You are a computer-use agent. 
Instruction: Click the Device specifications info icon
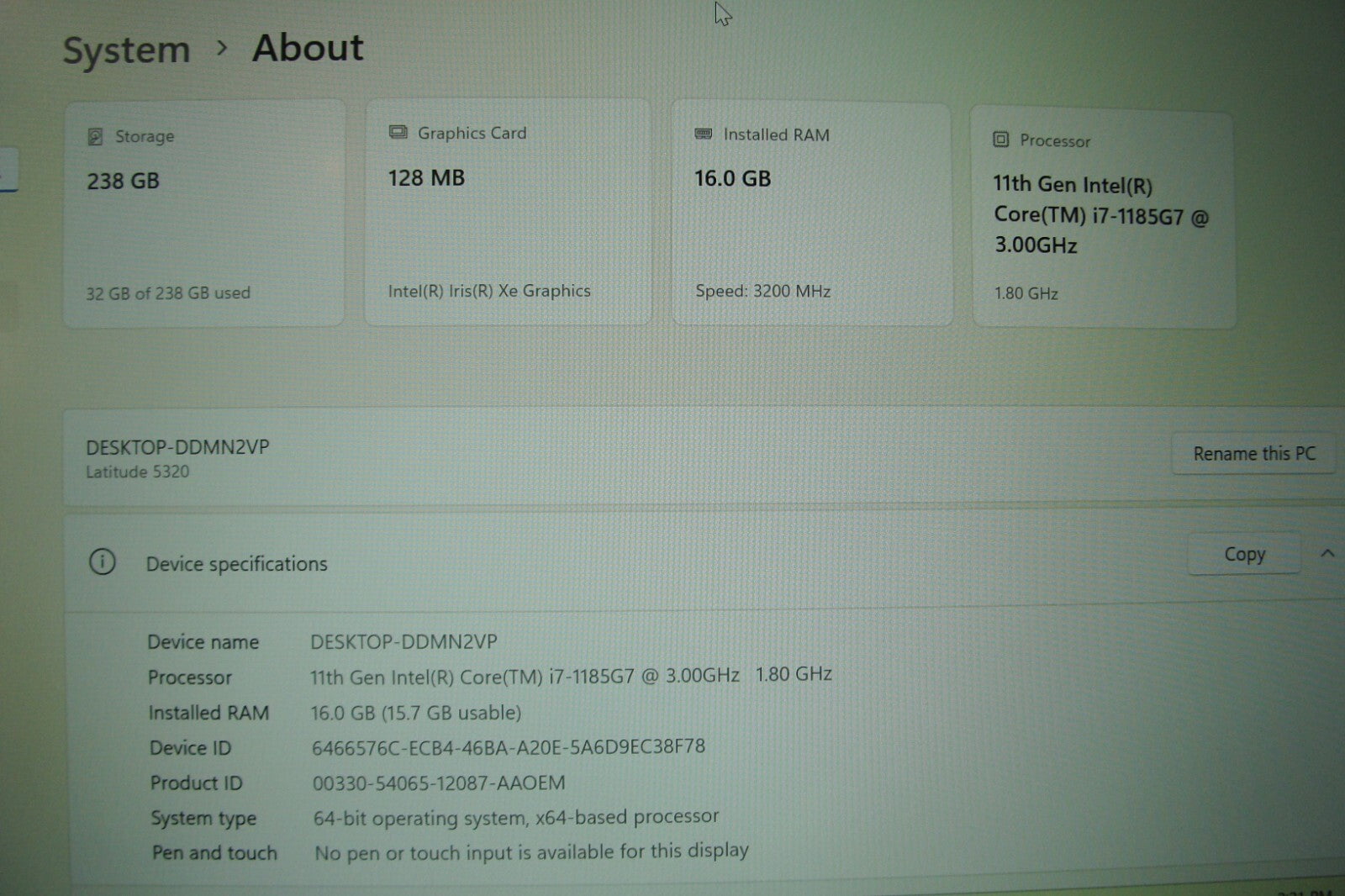click(x=103, y=562)
